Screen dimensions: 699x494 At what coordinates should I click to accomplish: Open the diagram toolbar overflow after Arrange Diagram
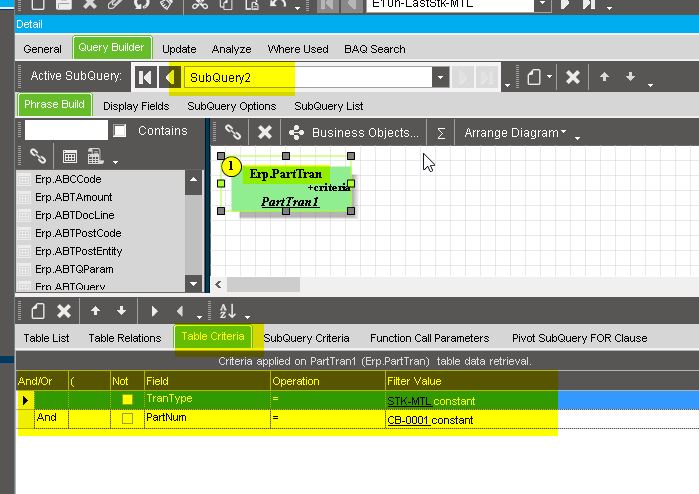pos(577,138)
